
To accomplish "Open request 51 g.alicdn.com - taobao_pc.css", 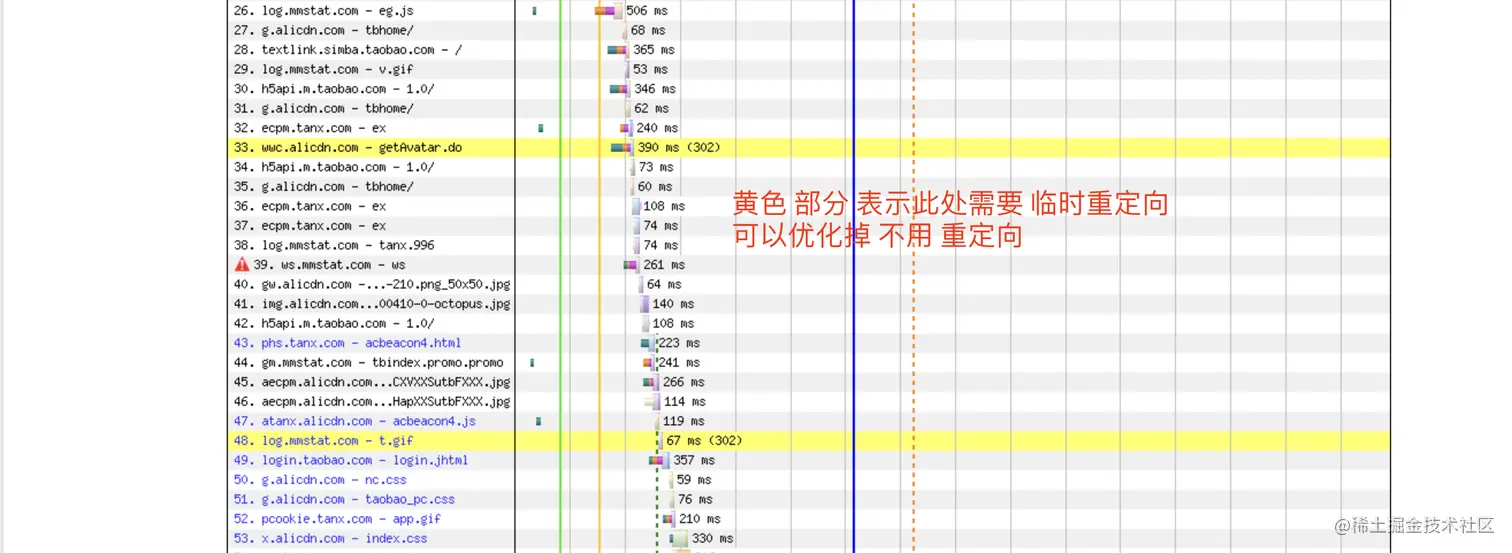I will click(x=344, y=499).
